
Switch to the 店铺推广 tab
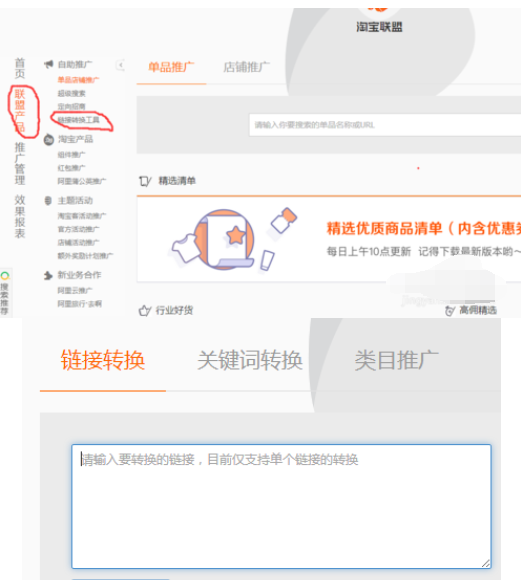pos(246,67)
